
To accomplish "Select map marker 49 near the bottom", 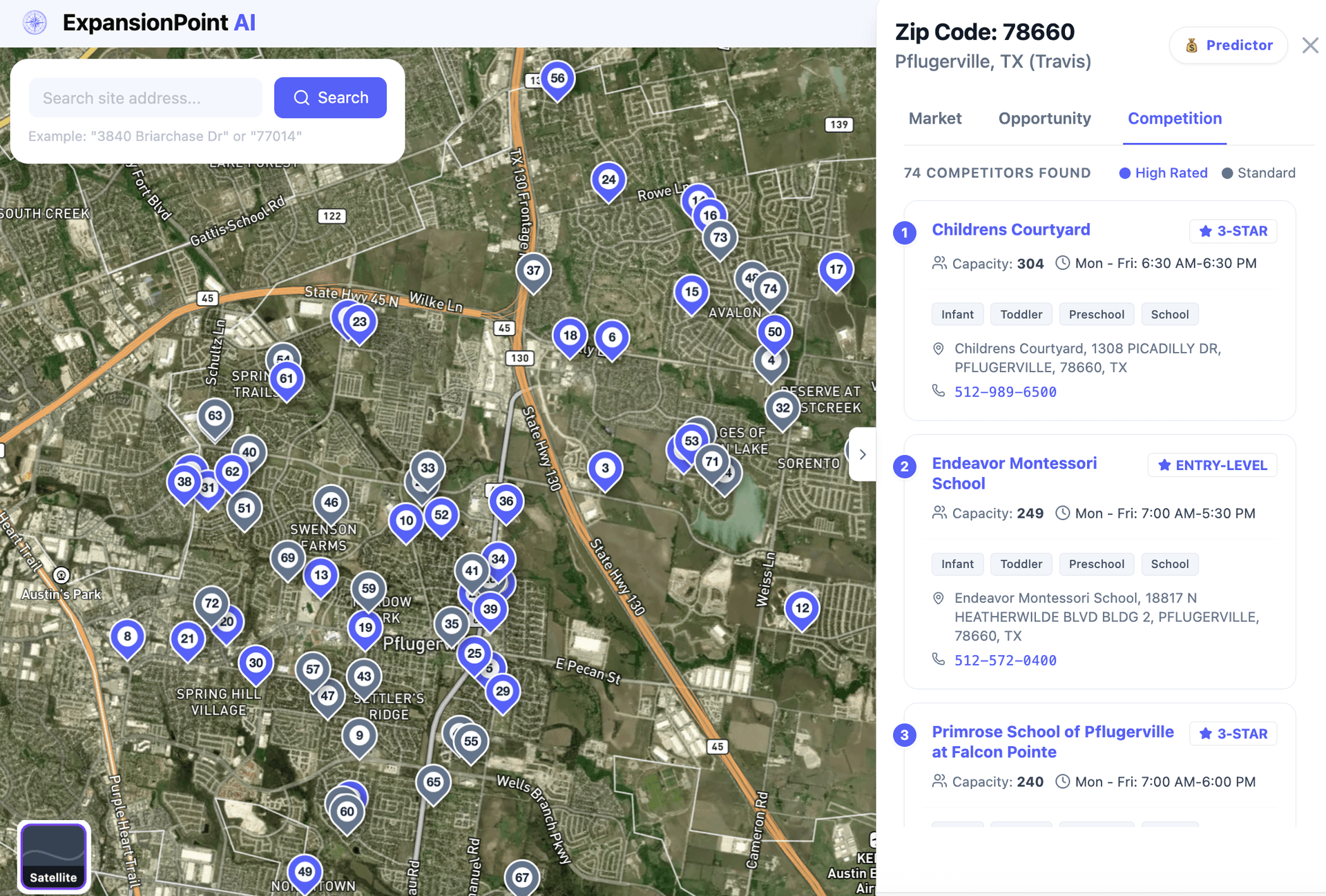I will click(x=305, y=871).
